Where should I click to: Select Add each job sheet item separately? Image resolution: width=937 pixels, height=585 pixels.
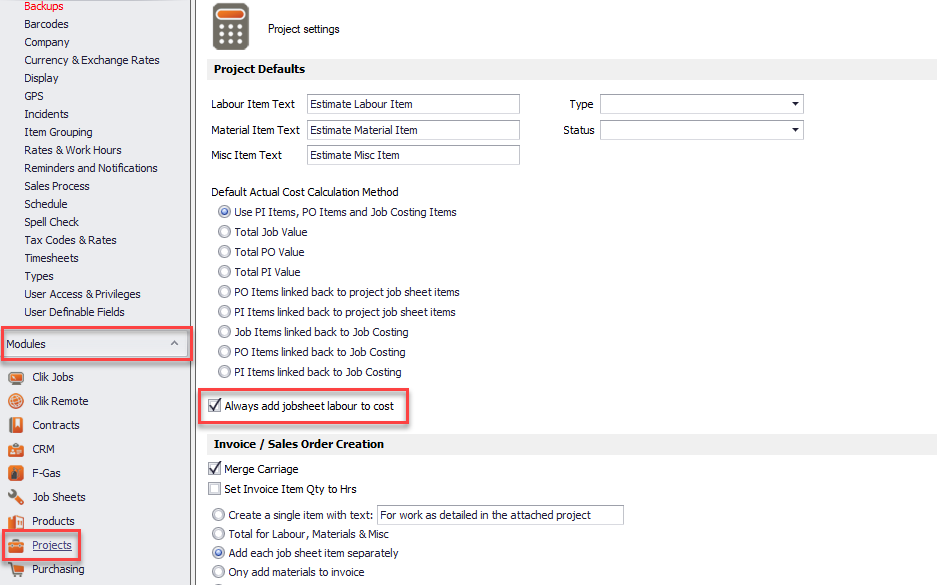tap(219, 553)
